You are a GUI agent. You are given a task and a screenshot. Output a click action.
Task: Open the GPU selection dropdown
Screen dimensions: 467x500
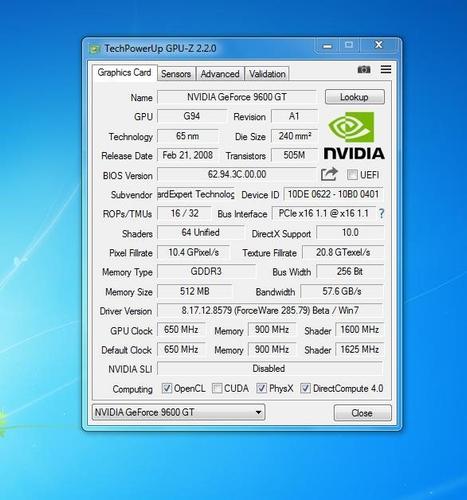(x=178, y=412)
